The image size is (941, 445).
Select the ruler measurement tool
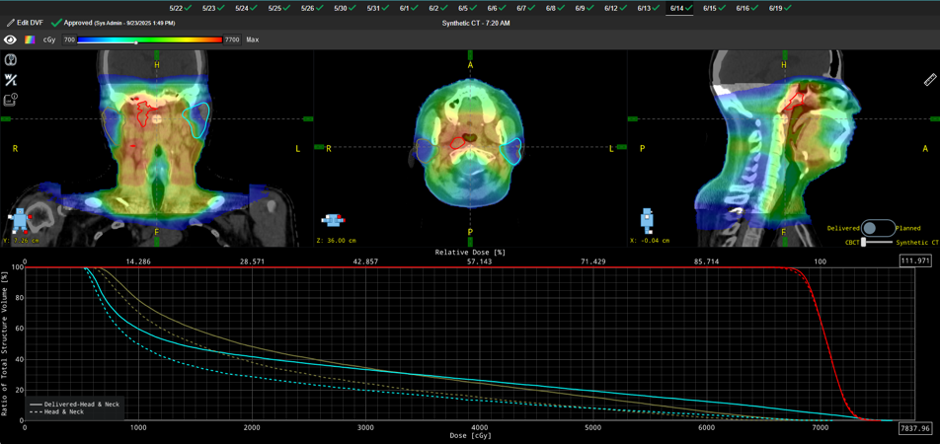[x=929, y=80]
